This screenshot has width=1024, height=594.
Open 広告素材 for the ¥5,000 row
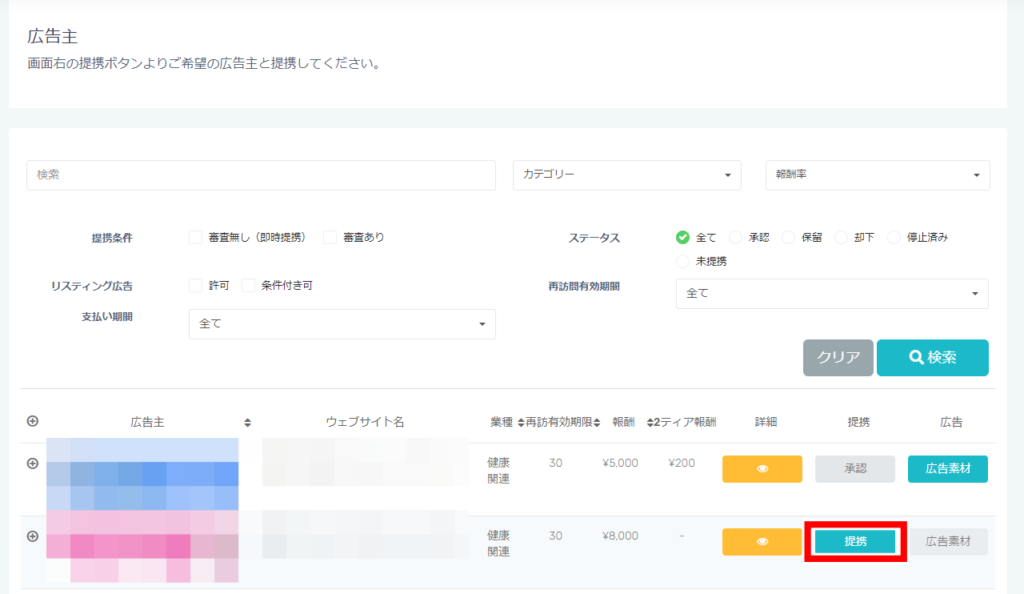(948, 469)
